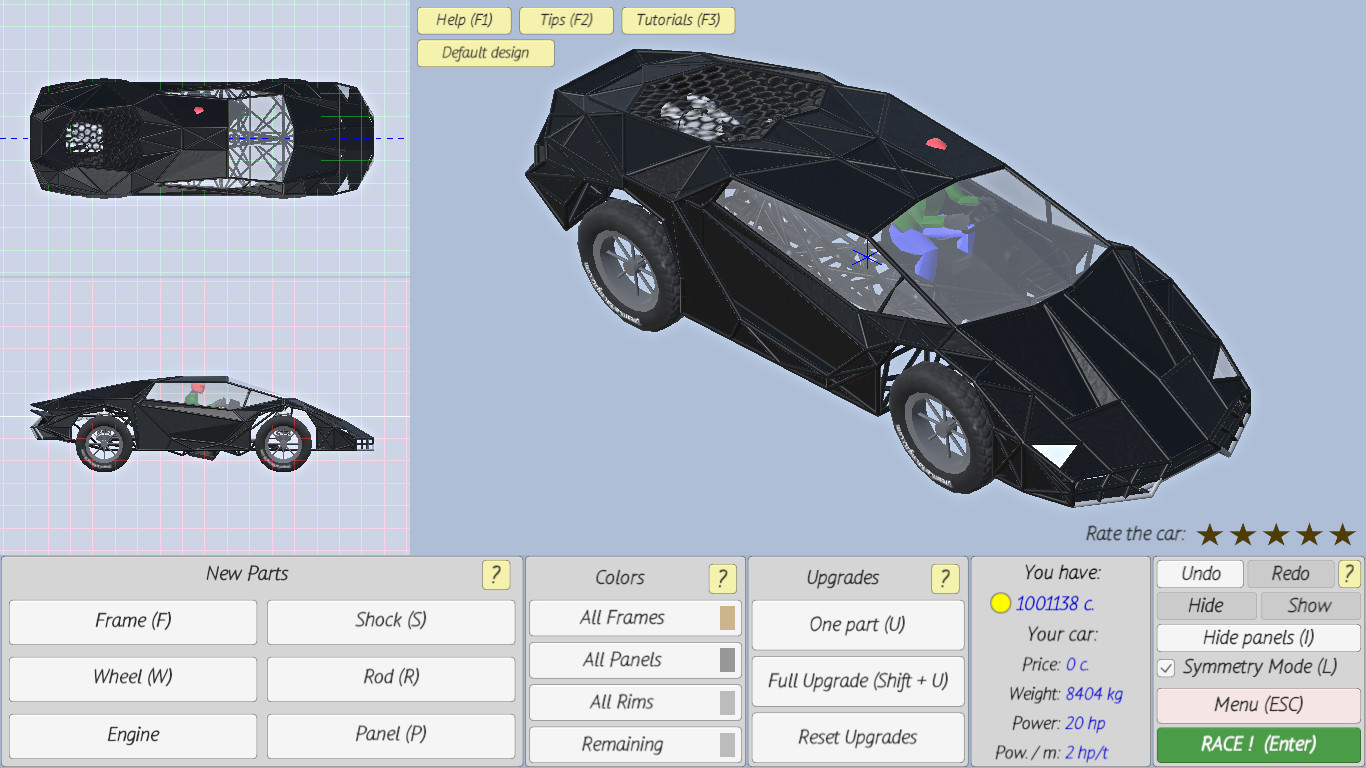Rate the car with the first star
Viewport: 1366px width, 768px height.
(x=1210, y=535)
